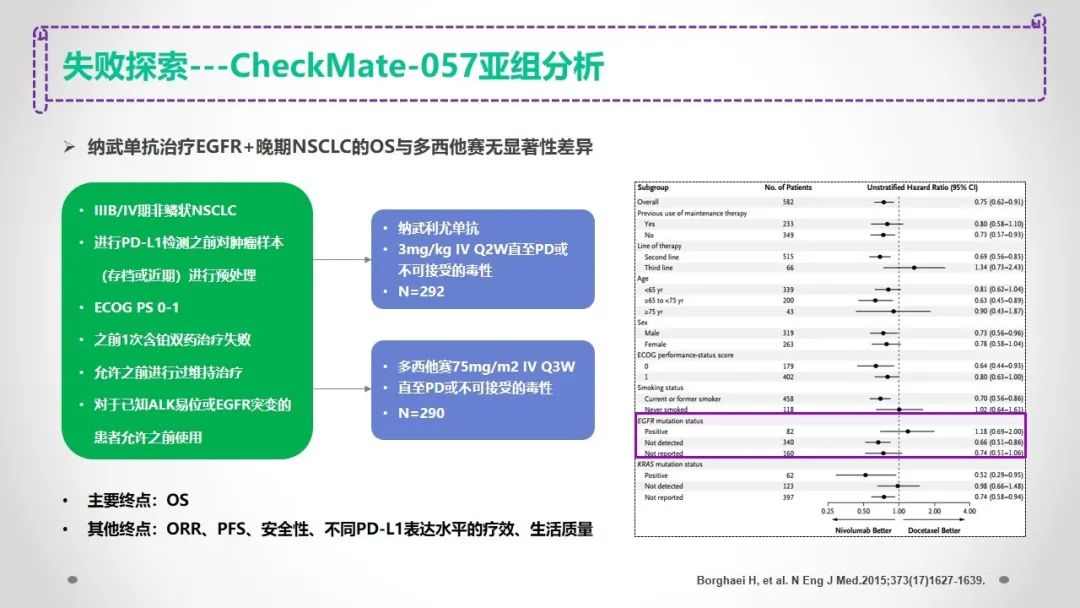Select the "Second line" row label
The height and width of the screenshot is (608, 1080).
661,257
